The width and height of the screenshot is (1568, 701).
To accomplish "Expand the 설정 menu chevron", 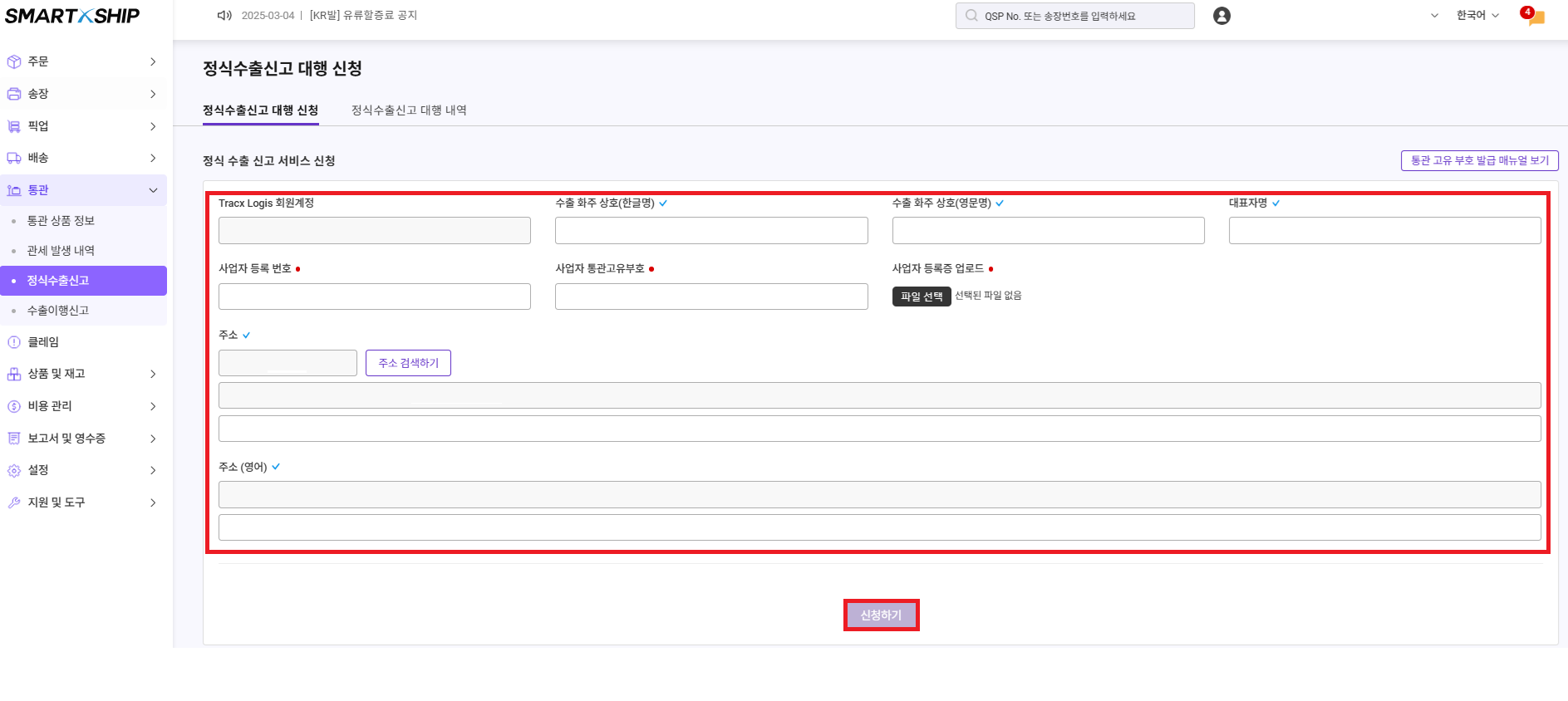I will tap(153, 470).
